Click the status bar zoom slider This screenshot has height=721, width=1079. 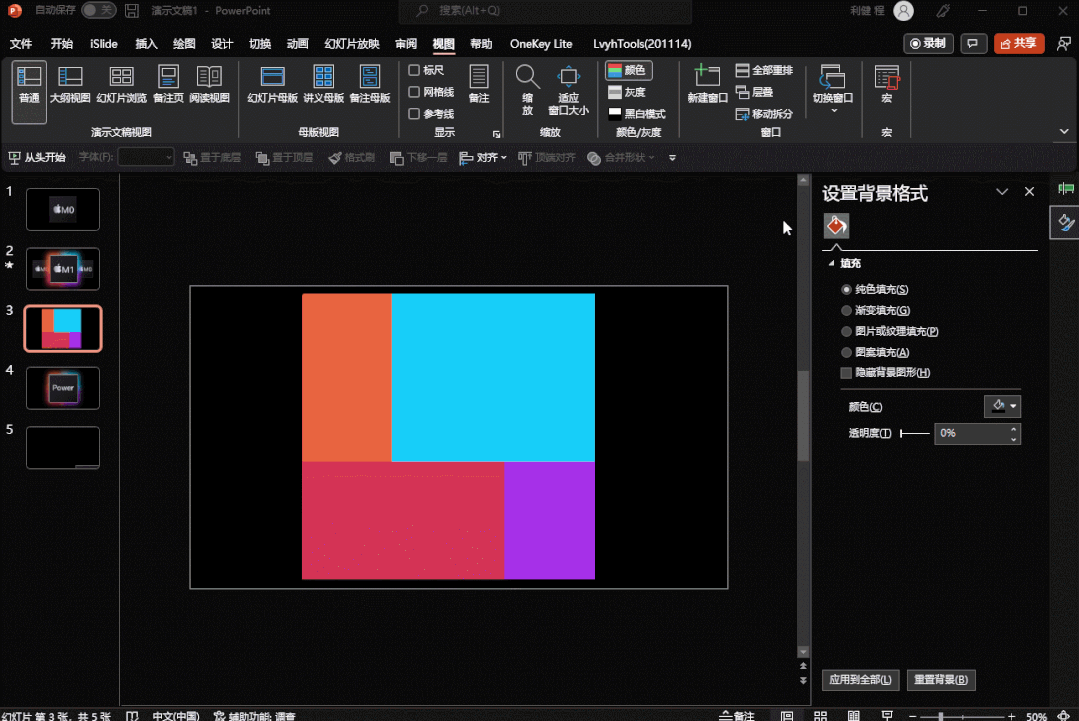pyautogui.click(x=962, y=716)
